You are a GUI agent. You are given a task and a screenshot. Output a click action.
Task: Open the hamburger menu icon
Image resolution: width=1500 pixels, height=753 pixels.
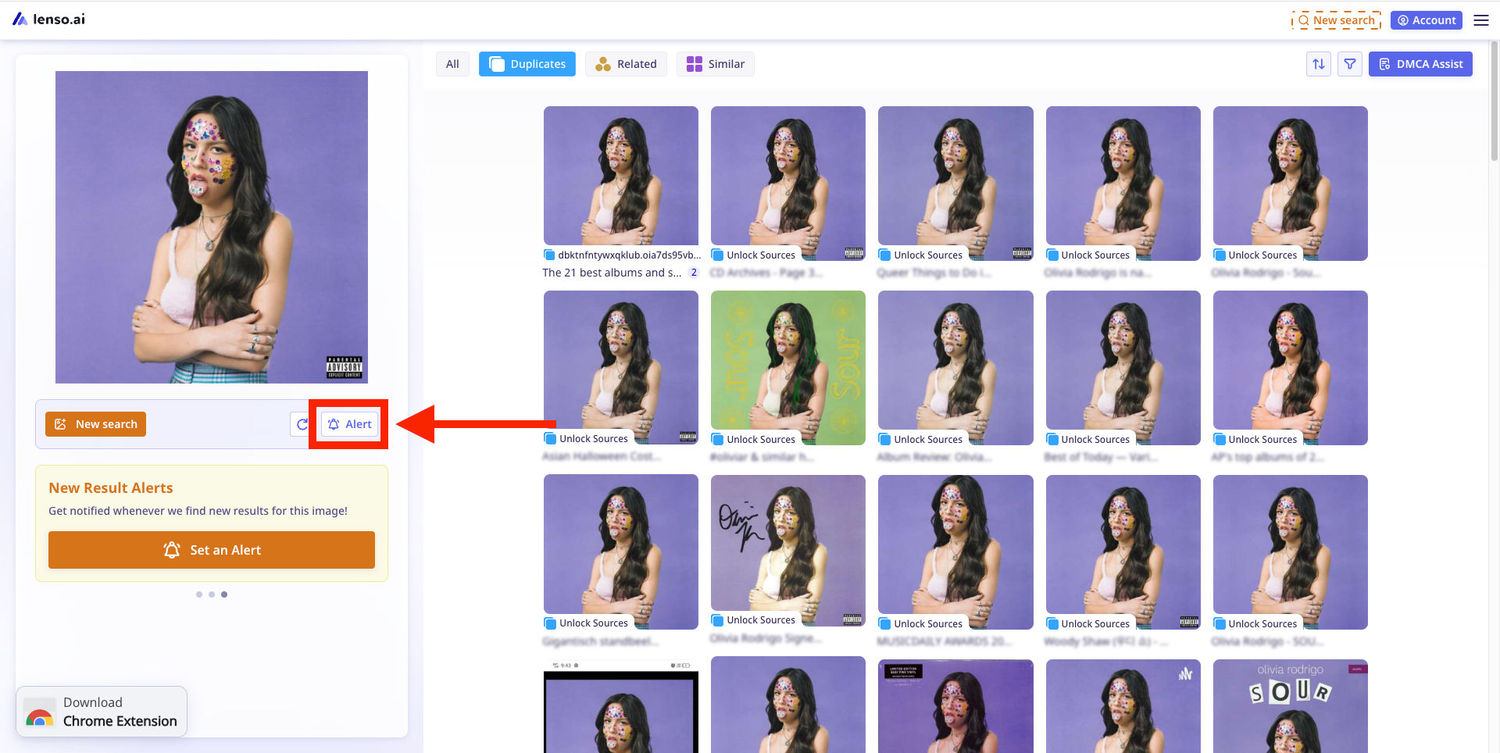[1481, 20]
